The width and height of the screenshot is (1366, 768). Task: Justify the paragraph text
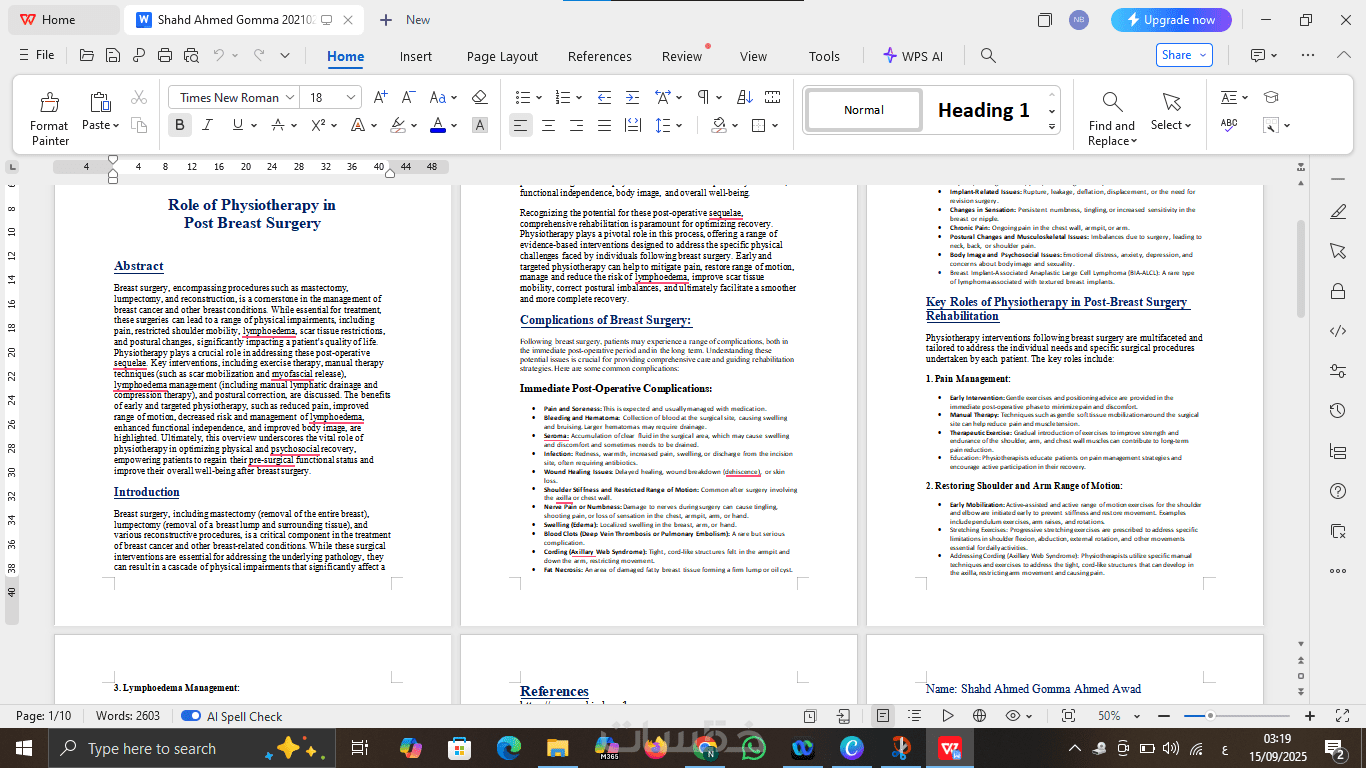pos(605,125)
